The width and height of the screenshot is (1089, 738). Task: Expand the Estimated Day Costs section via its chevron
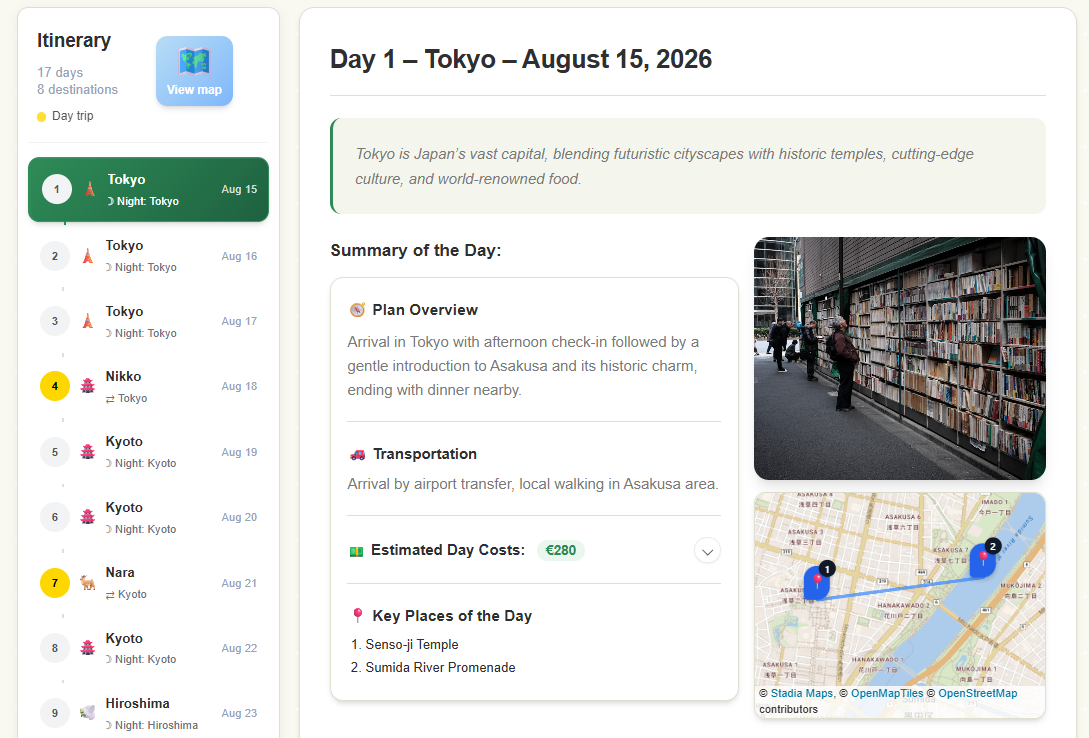[x=707, y=551]
